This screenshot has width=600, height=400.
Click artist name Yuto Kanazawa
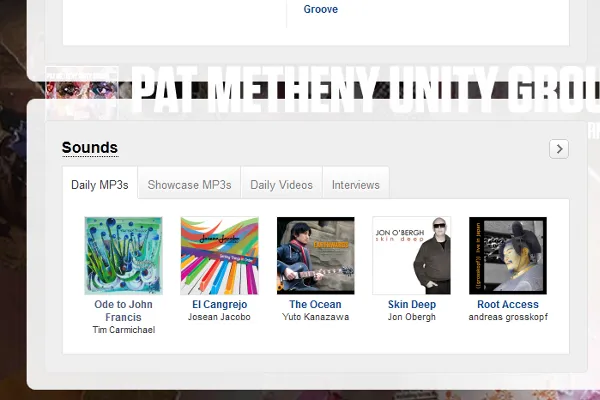pos(316,317)
